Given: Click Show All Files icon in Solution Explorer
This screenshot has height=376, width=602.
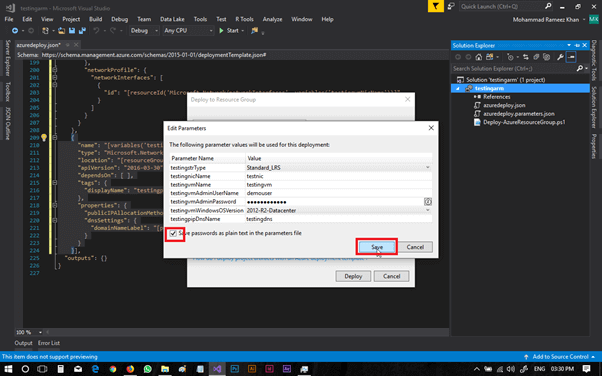Looking at the screenshot, I should point(546,57).
